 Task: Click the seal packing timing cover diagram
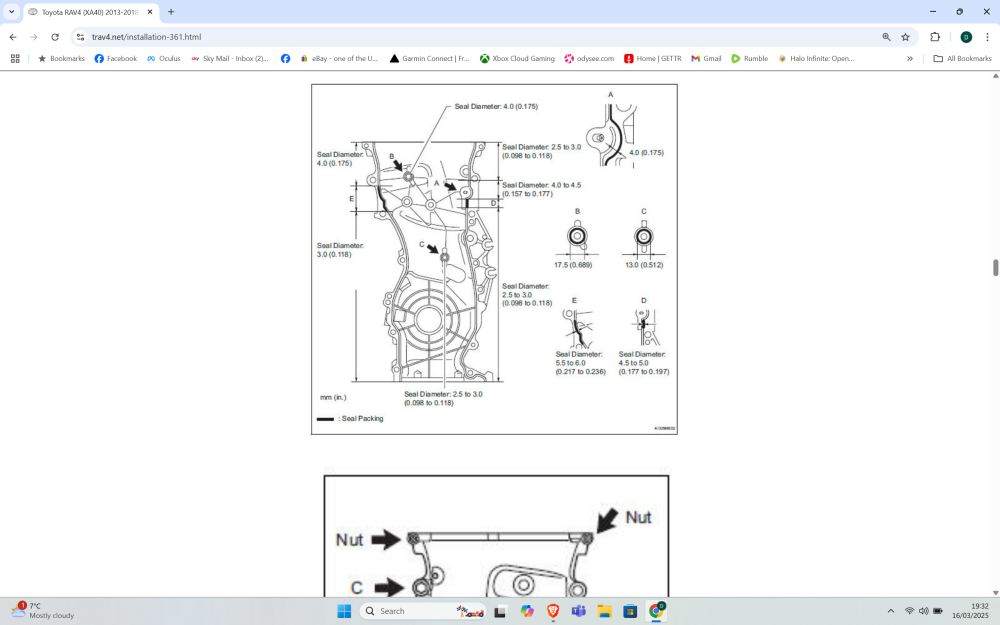[x=494, y=260]
